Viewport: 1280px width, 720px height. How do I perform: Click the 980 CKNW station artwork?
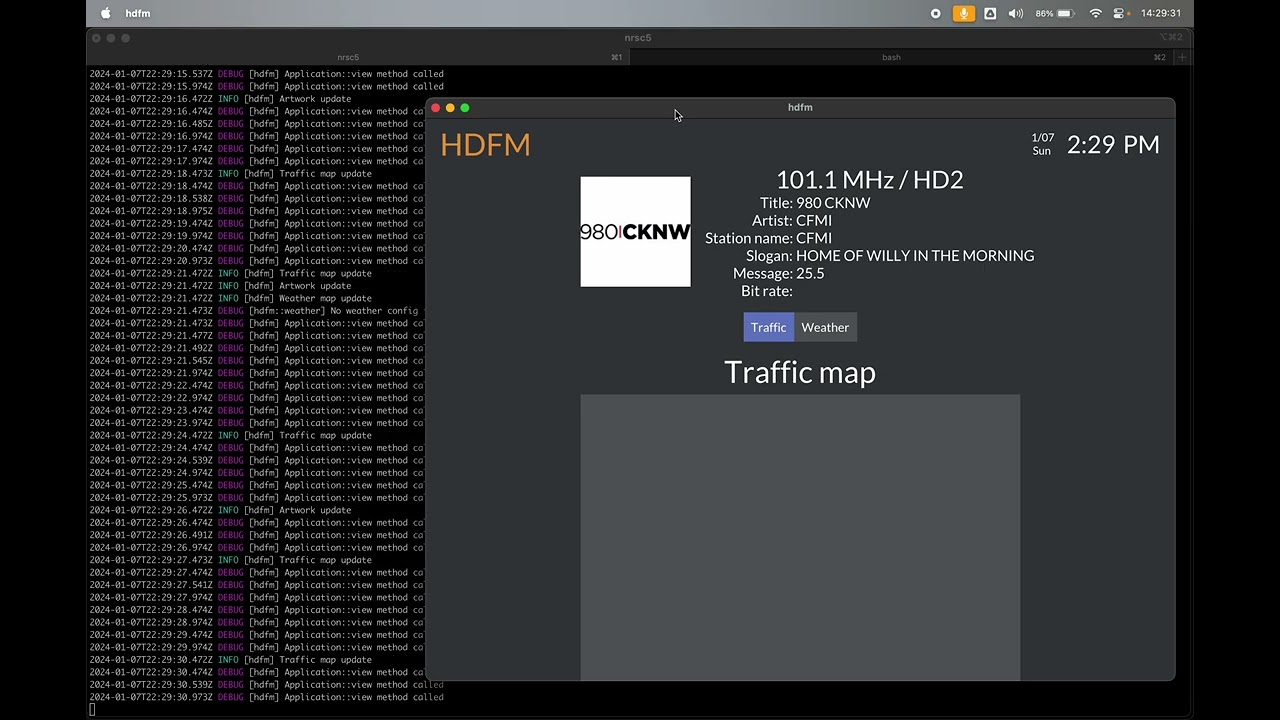(635, 232)
